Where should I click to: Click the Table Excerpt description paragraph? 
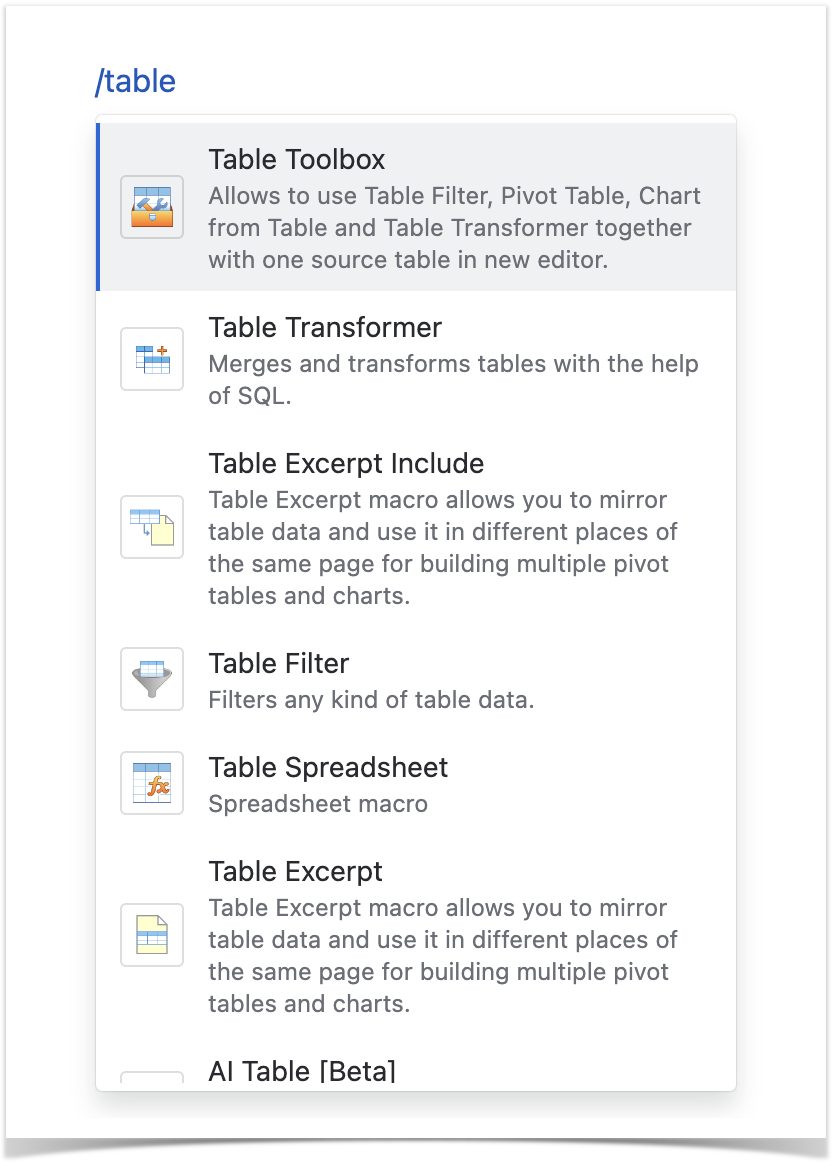[x=442, y=956]
